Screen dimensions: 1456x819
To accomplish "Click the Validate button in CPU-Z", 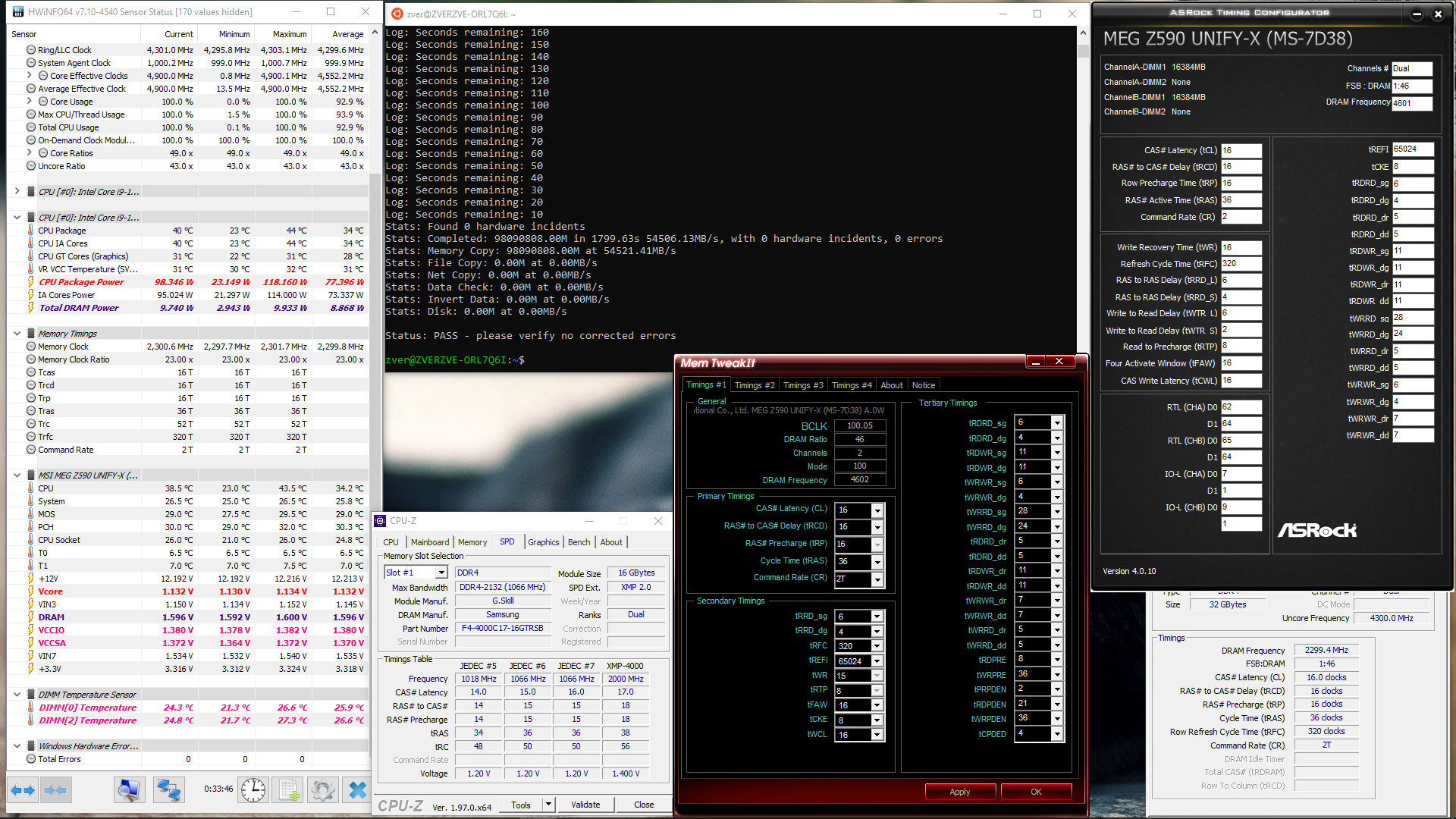I will pyautogui.click(x=585, y=805).
